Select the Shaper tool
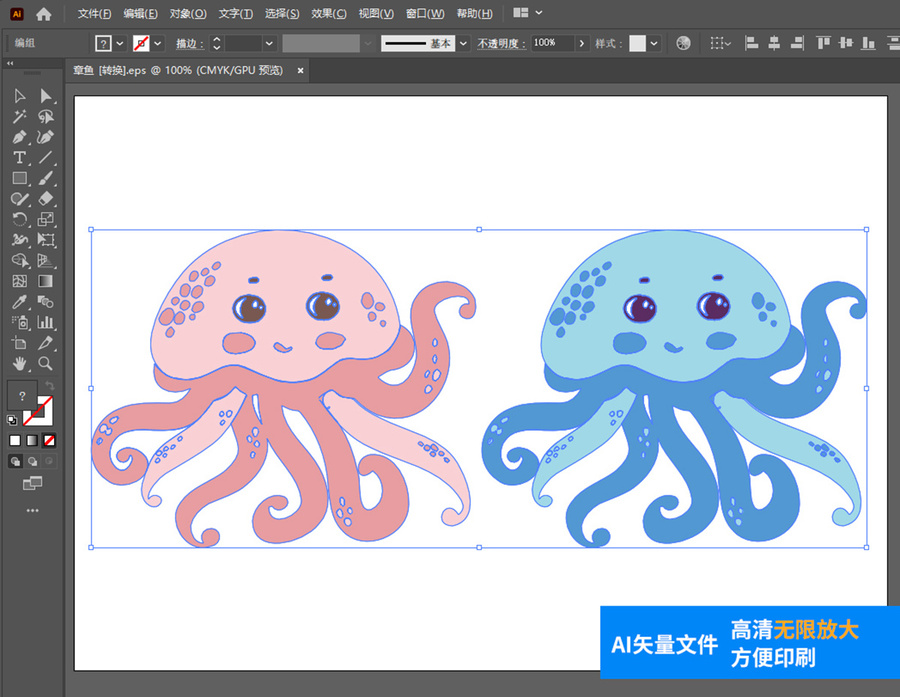900x697 pixels. 19,199
